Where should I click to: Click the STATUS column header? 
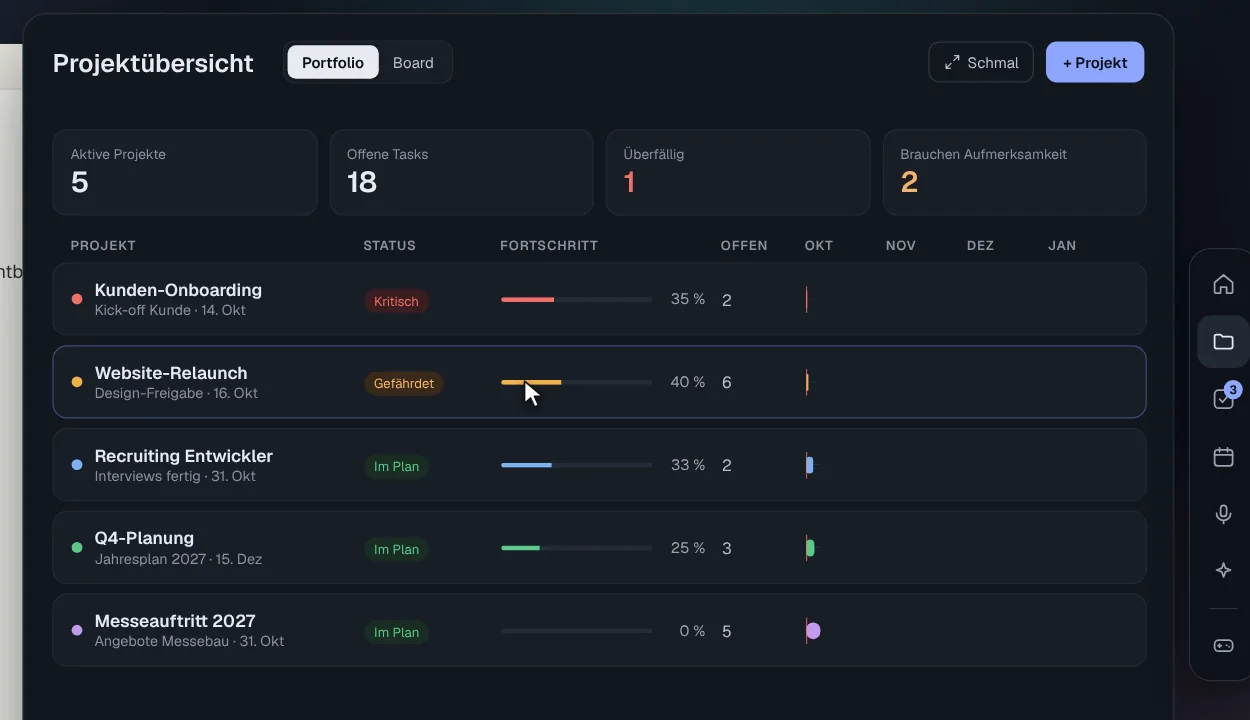click(389, 245)
